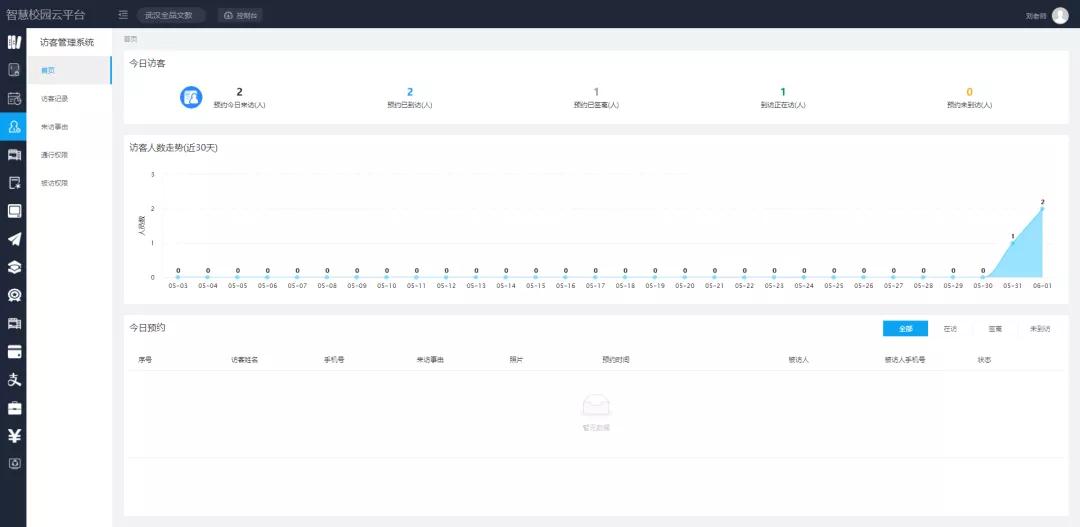The height and width of the screenshot is (527, 1080).
Task: Open the briefcase icon in sidebar
Action: click(x=13, y=408)
